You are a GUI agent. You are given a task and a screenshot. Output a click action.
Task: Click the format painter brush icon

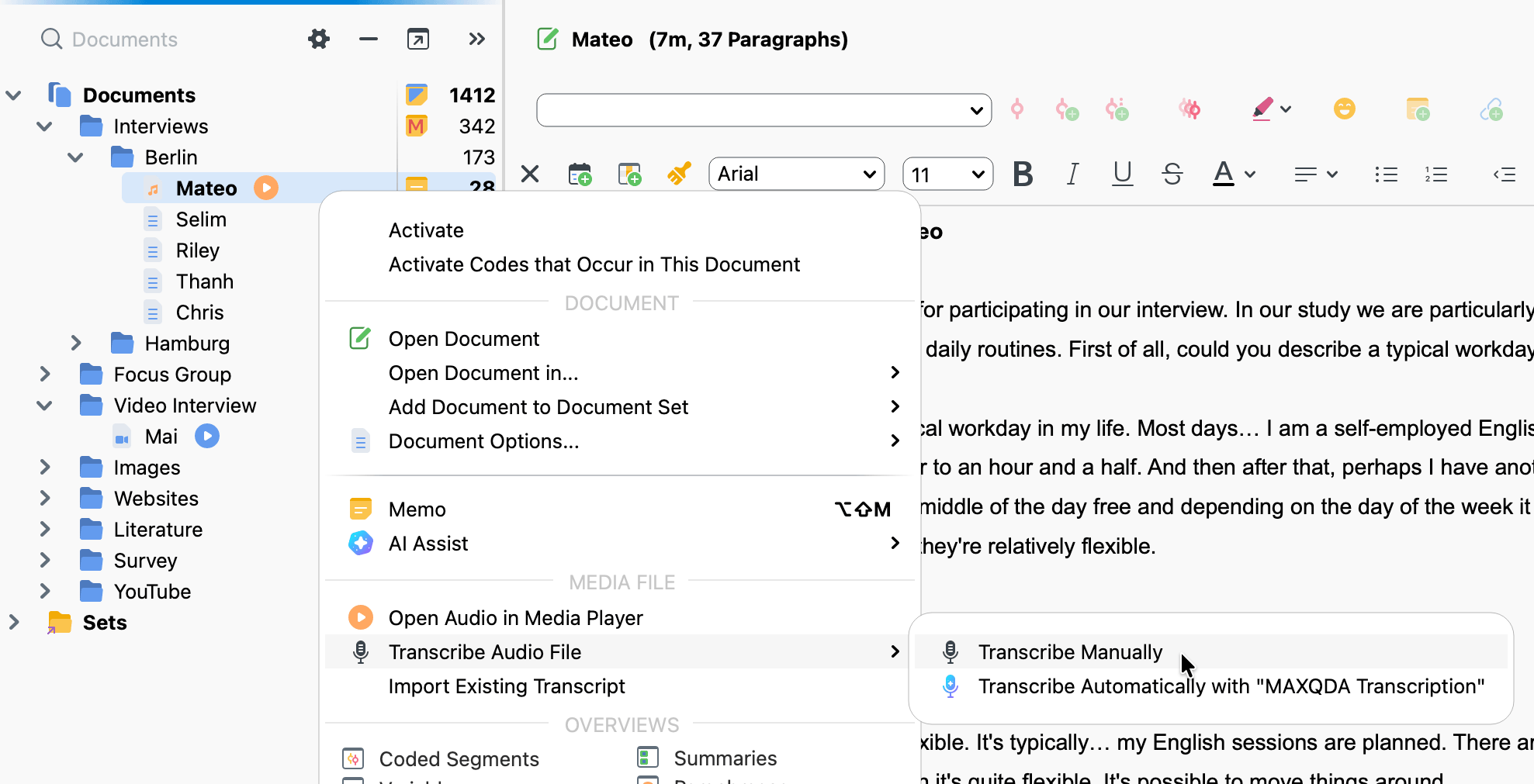(679, 174)
